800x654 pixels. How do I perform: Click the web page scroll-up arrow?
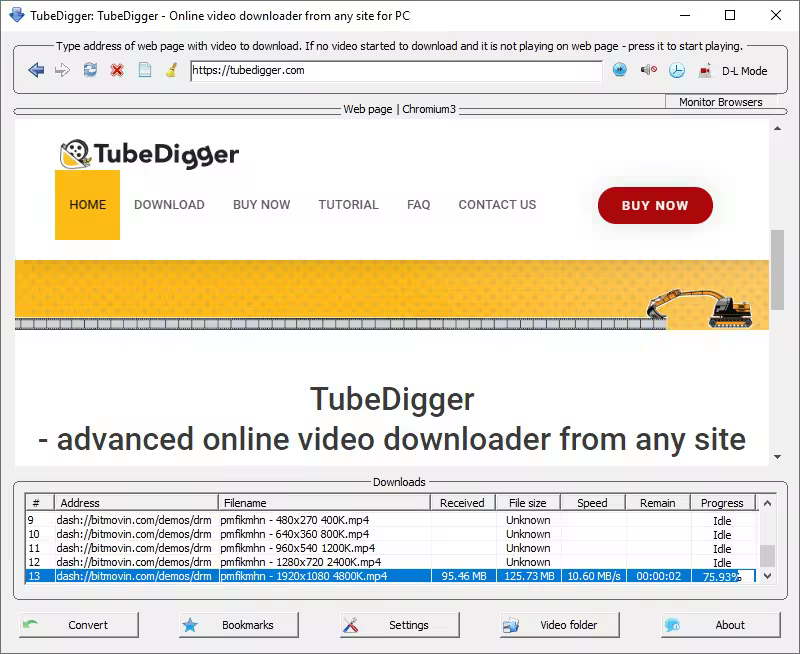point(777,128)
